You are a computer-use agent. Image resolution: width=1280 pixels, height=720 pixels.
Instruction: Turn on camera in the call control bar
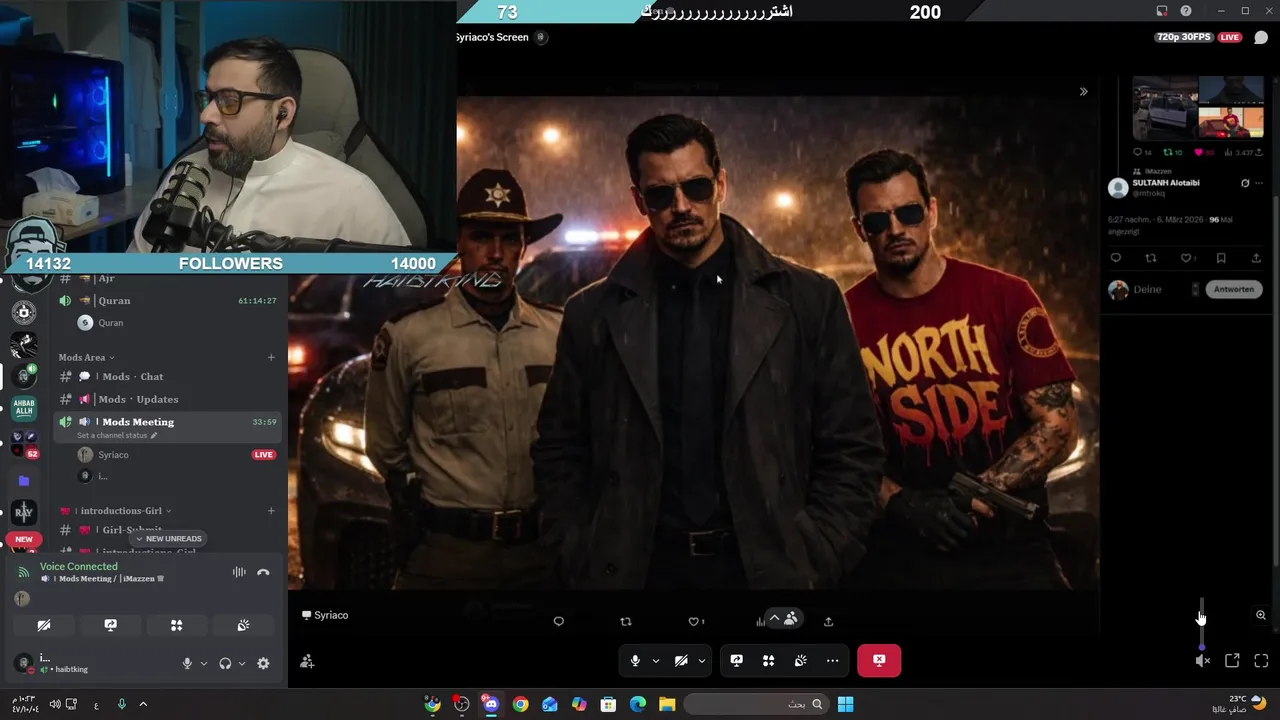(x=681, y=660)
